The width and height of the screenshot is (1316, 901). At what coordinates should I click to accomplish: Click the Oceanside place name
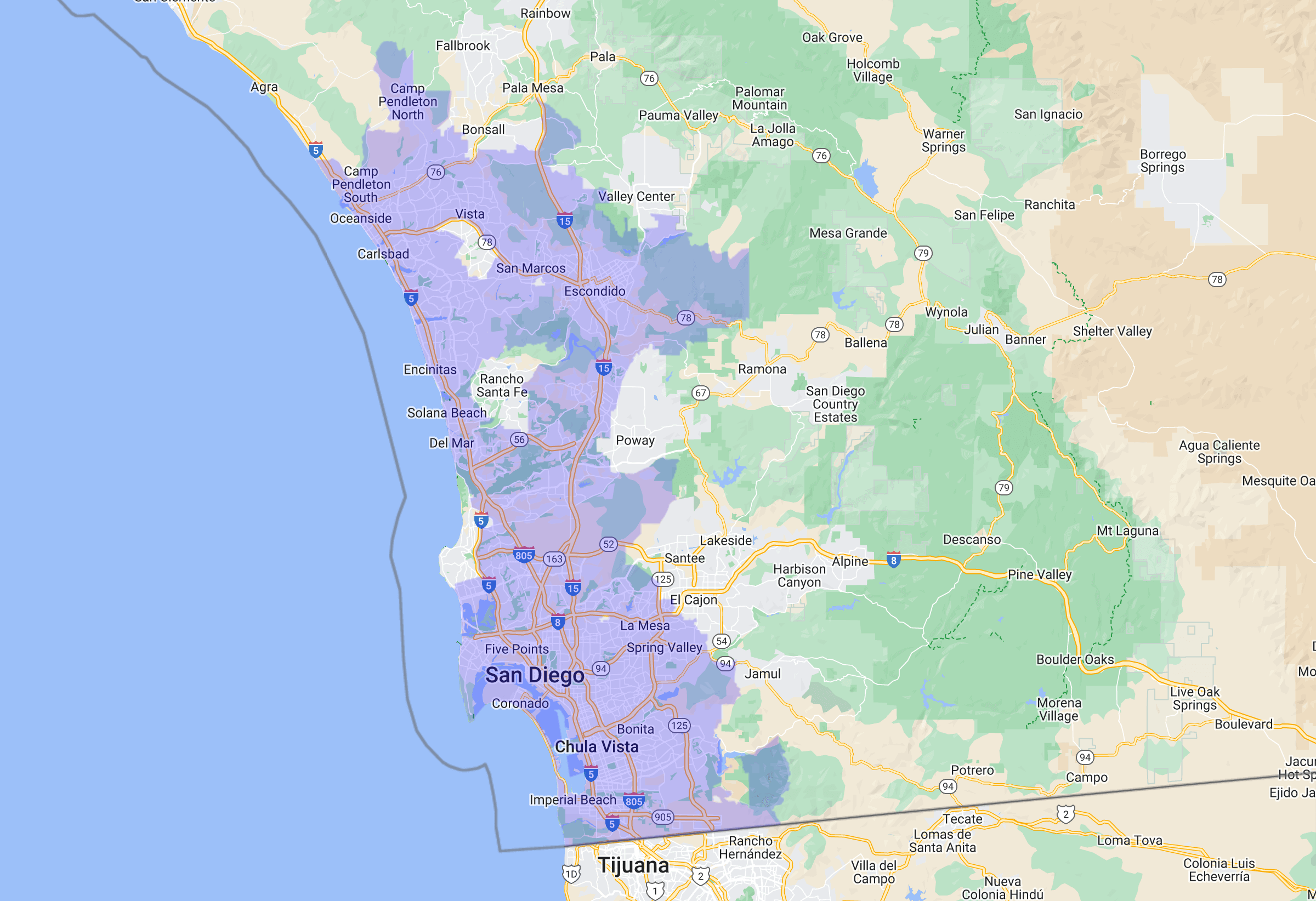click(361, 218)
